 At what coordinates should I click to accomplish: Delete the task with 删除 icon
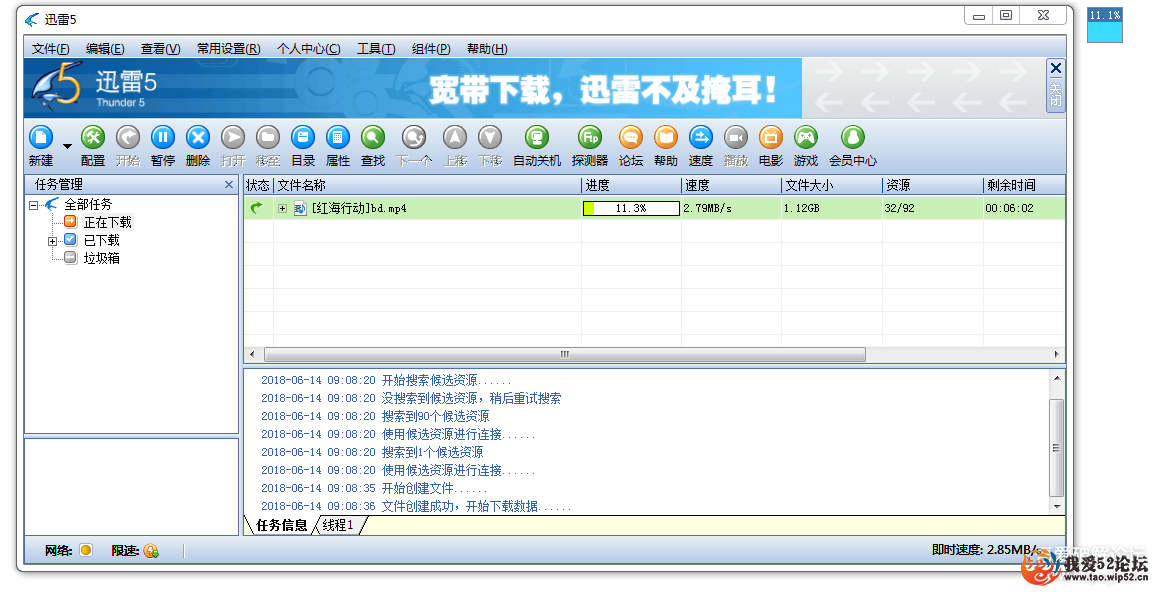(x=198, y=138)
